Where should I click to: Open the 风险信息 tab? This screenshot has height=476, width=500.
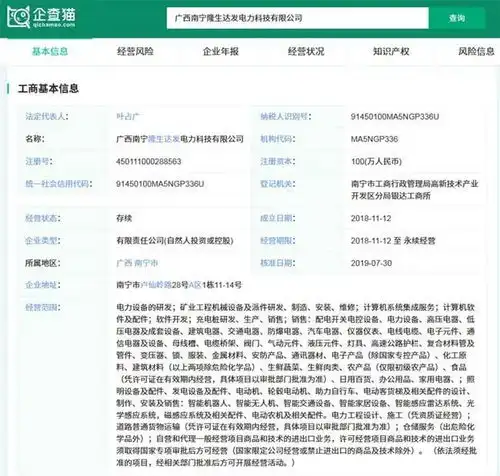point(476,51)
